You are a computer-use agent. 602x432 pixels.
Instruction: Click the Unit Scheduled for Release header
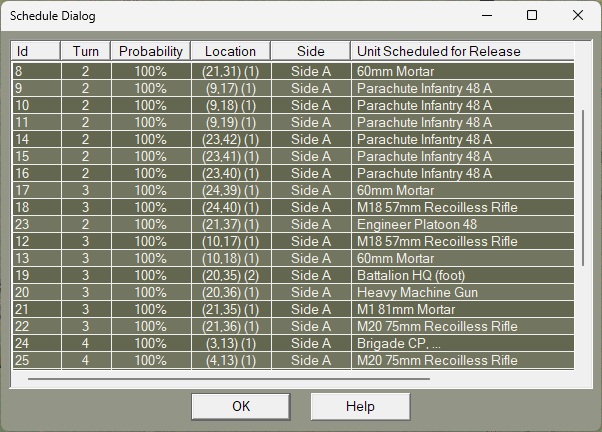(462, 51)
